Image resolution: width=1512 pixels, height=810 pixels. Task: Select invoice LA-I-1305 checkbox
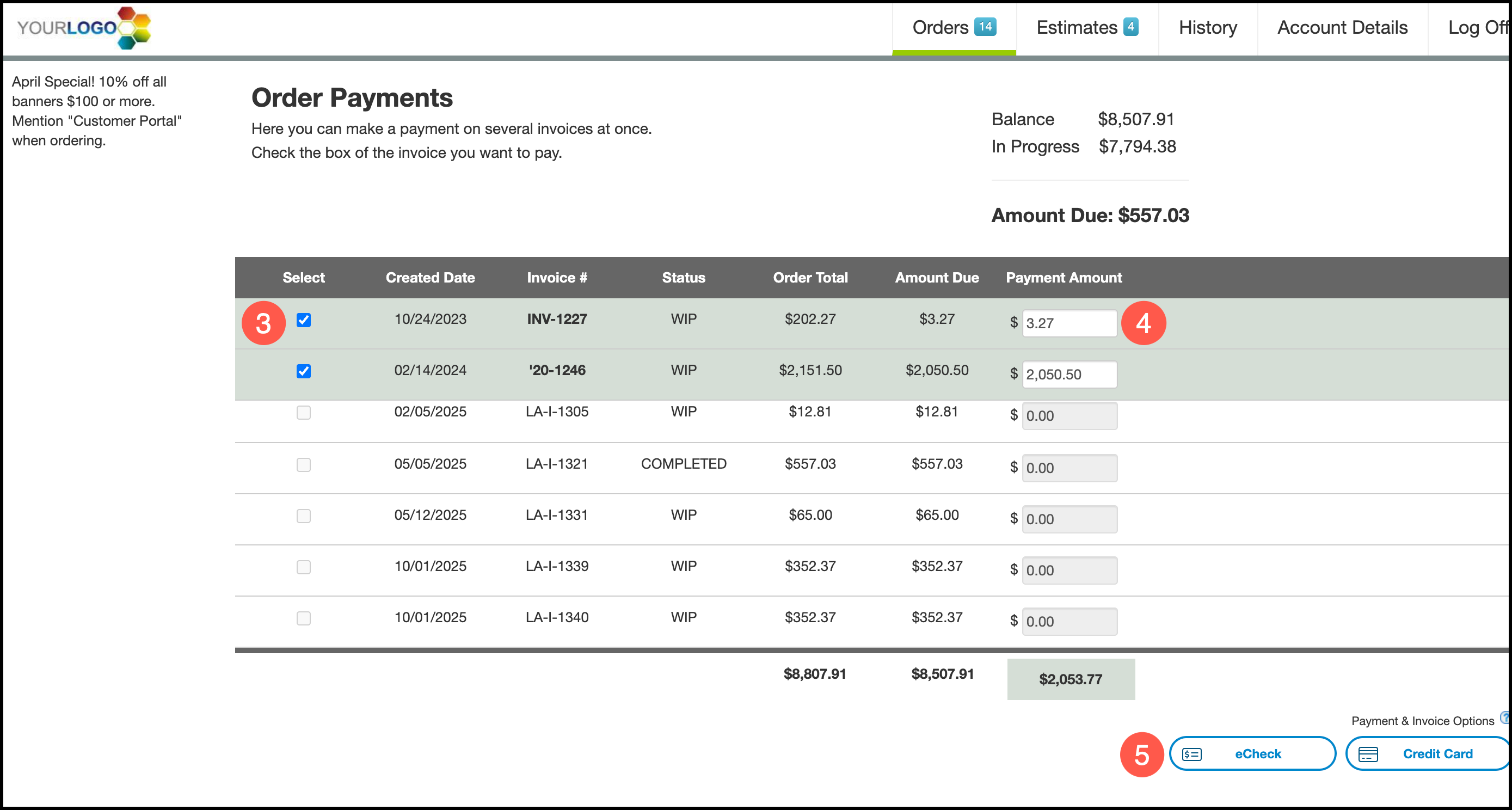pyautogui.click(x=304, y=413)
